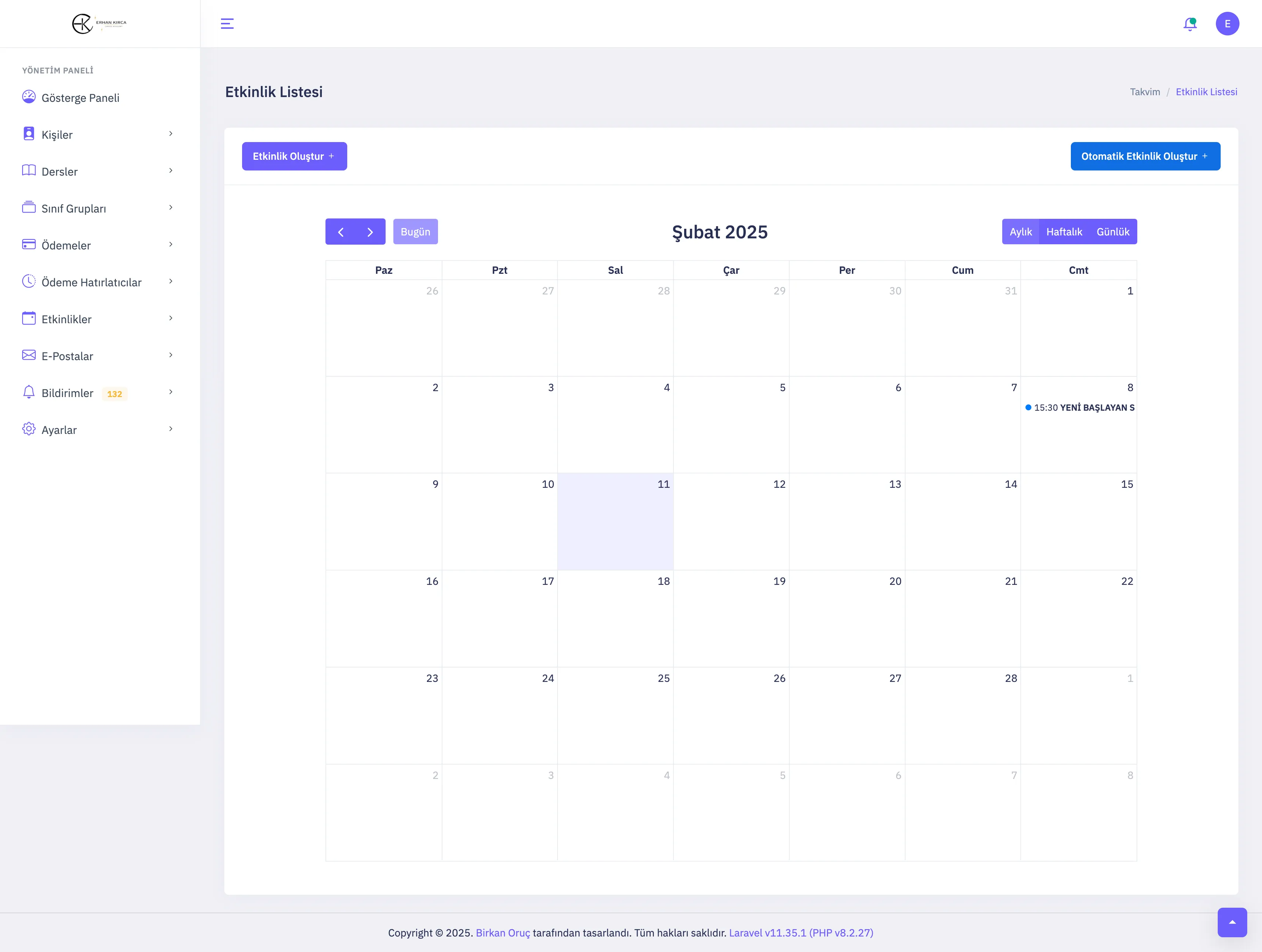Click the Erhan Kırca logo
Screen dimensions: 1262x952
tap(99, 24)
